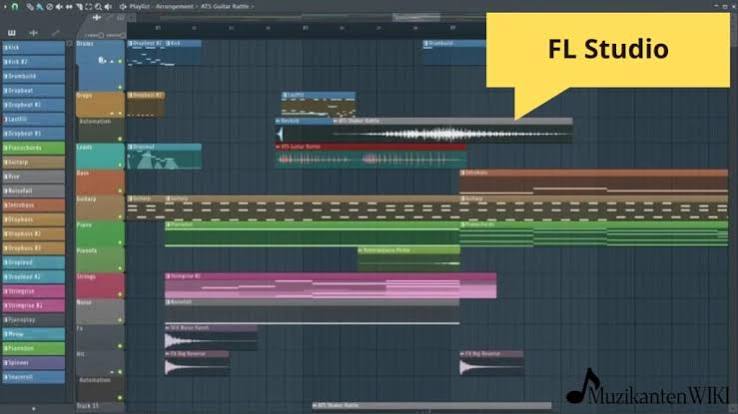Mute the Drops track
Image resolution: width=738 pixels, height=414 pixels.
coord(120,113)
